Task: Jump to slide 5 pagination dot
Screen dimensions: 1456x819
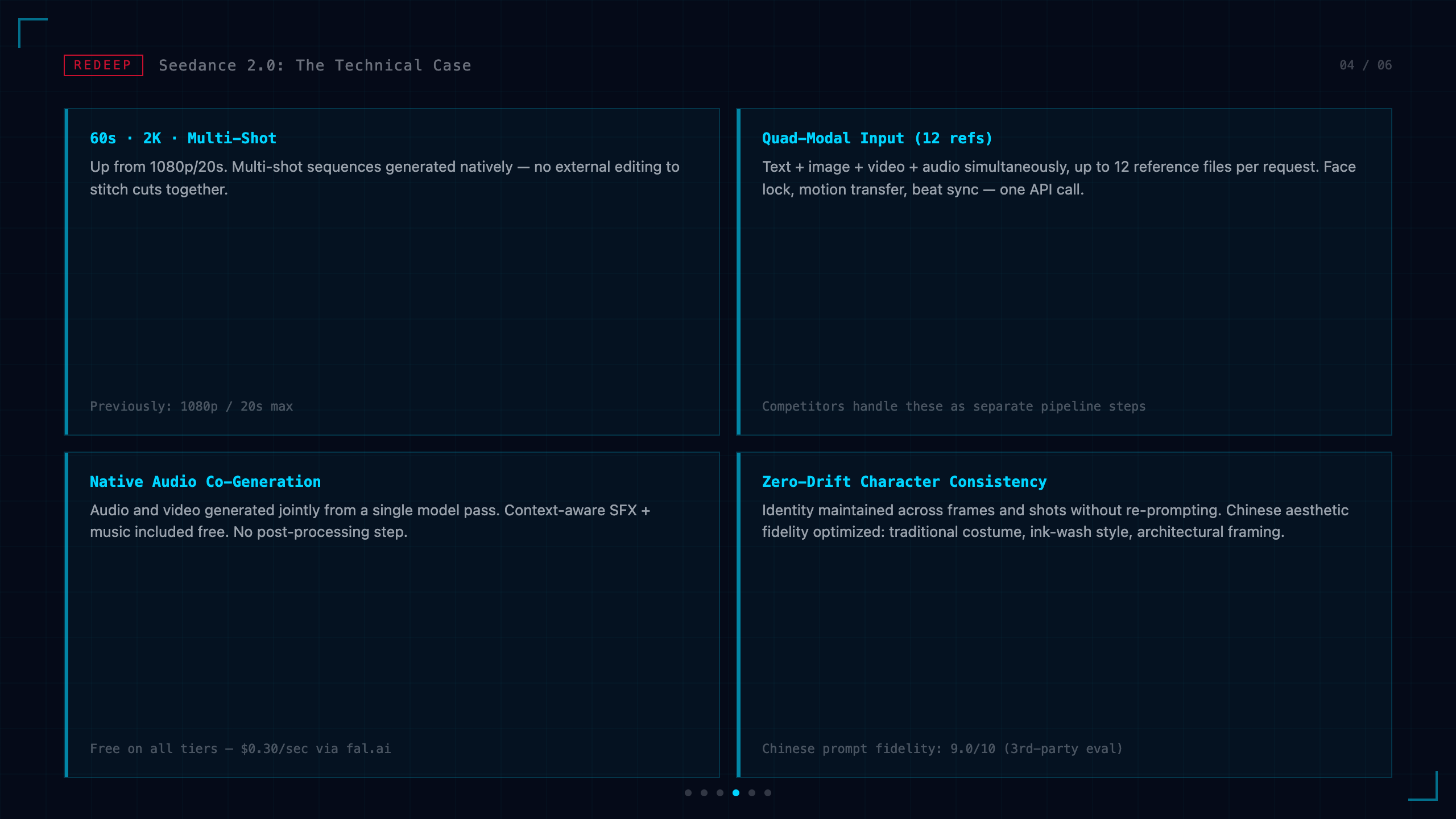Action: tap(752, 793)
